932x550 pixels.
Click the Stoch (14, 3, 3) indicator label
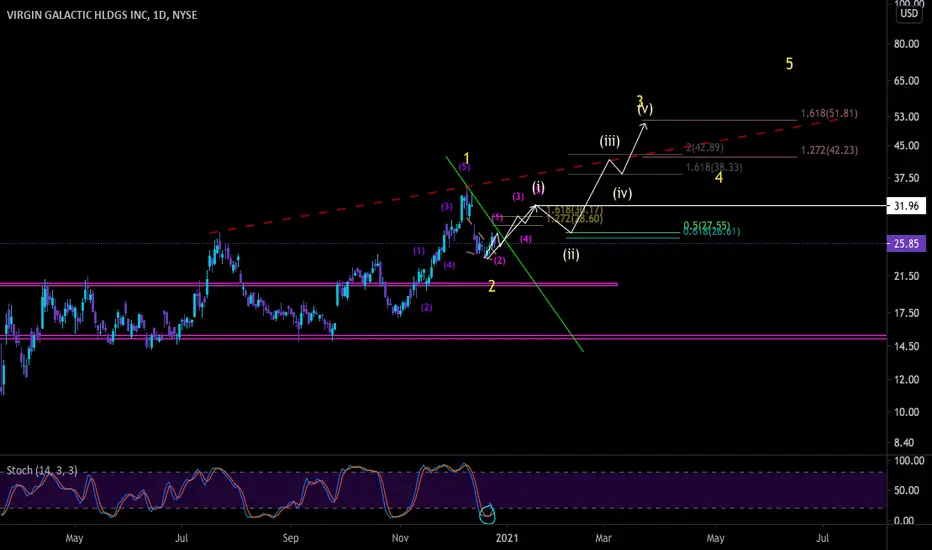(42, 470)
